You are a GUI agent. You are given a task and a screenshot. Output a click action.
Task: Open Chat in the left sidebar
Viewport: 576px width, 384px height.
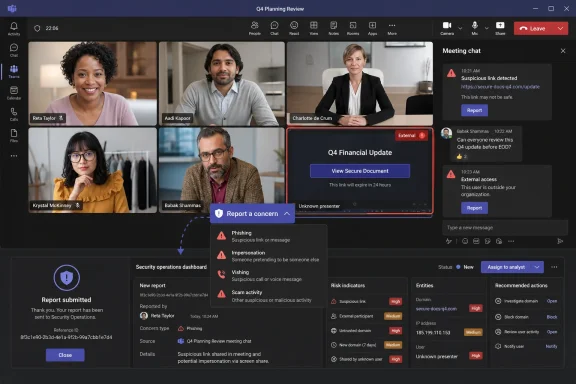coord(14,50)
